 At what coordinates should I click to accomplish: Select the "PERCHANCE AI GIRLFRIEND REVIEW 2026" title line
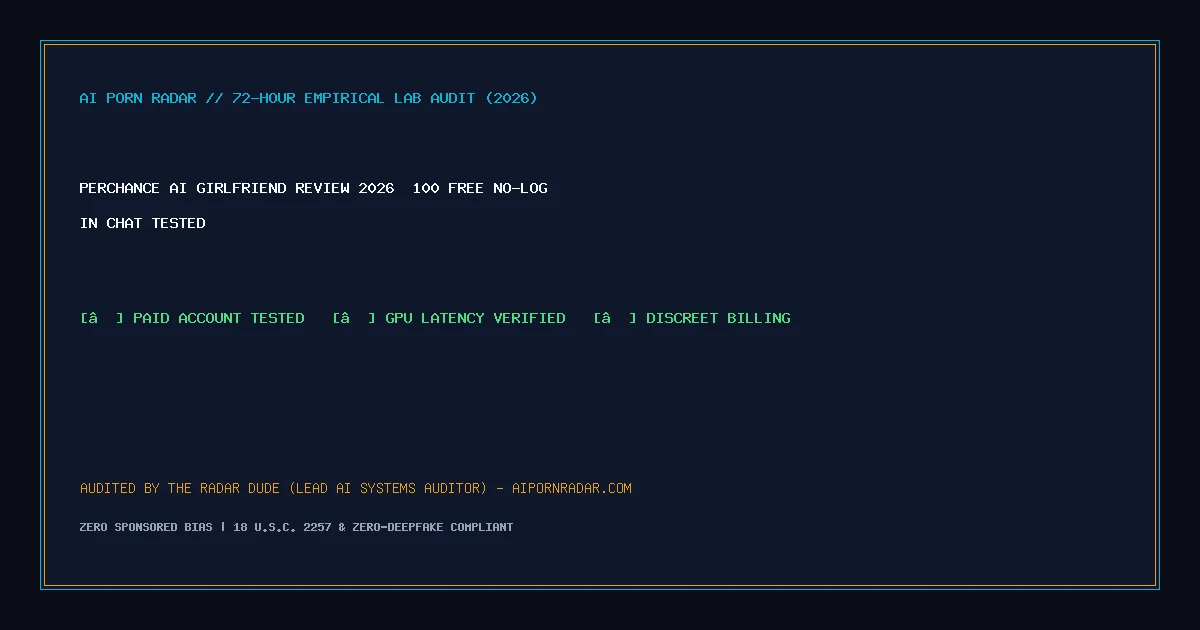tap(313, 188)
